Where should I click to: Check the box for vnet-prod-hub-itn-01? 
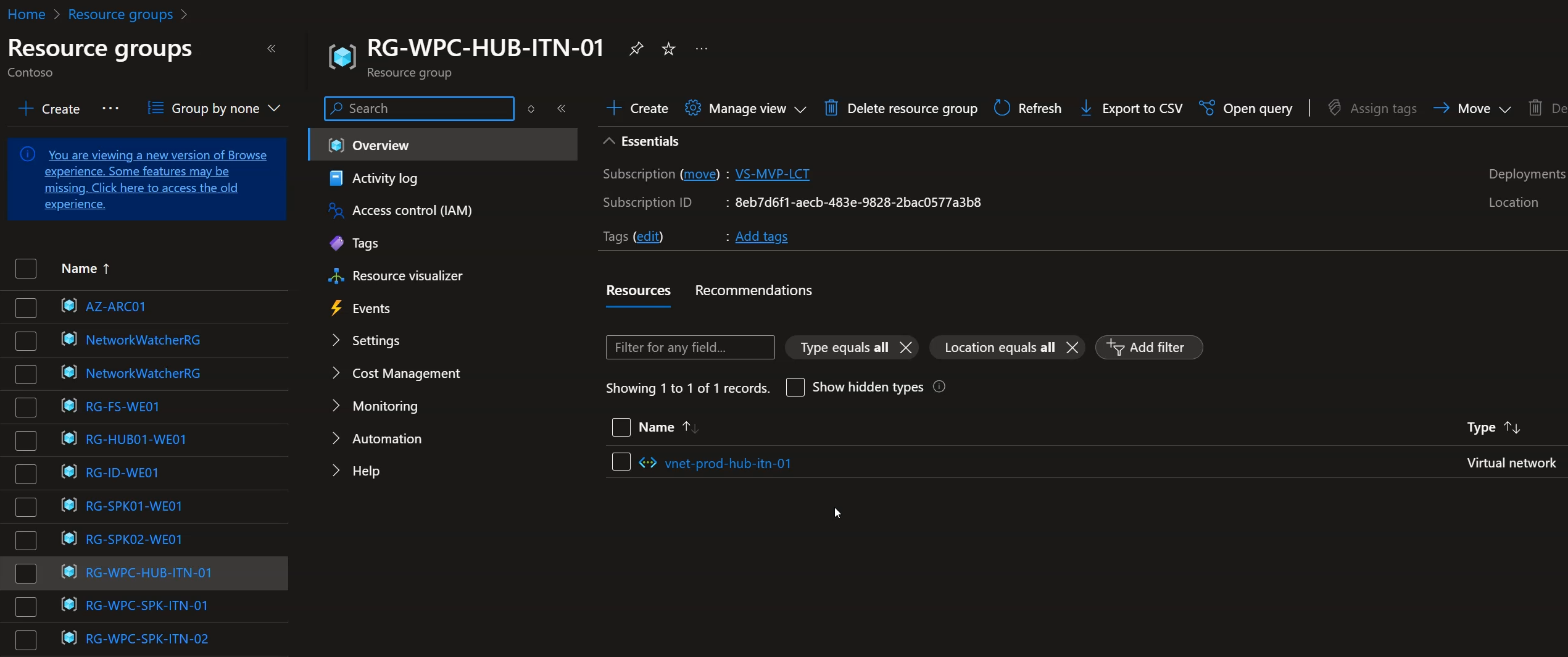[621, 462]
